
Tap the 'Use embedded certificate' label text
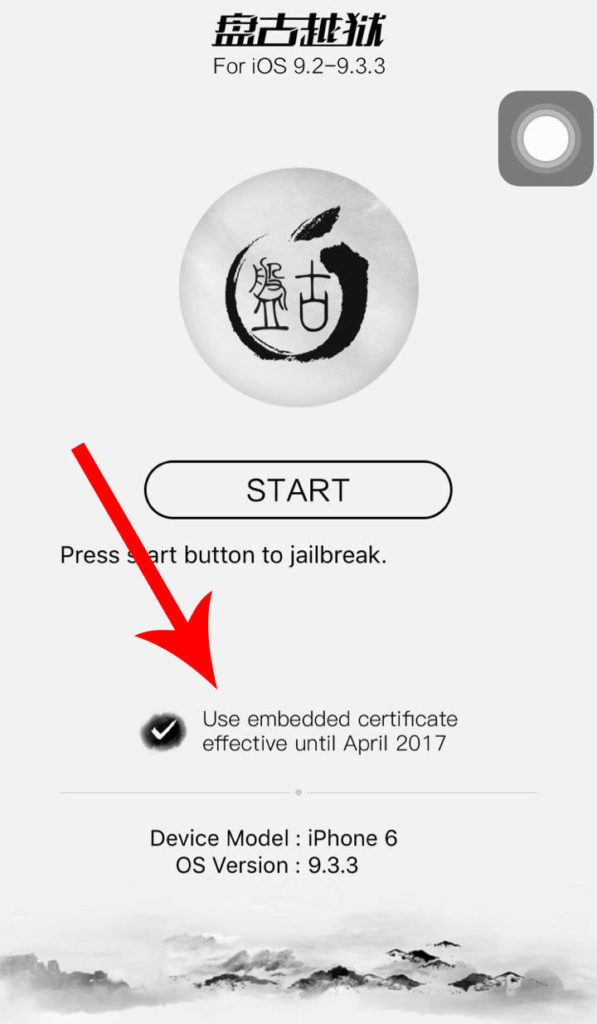tap(330, 718)
